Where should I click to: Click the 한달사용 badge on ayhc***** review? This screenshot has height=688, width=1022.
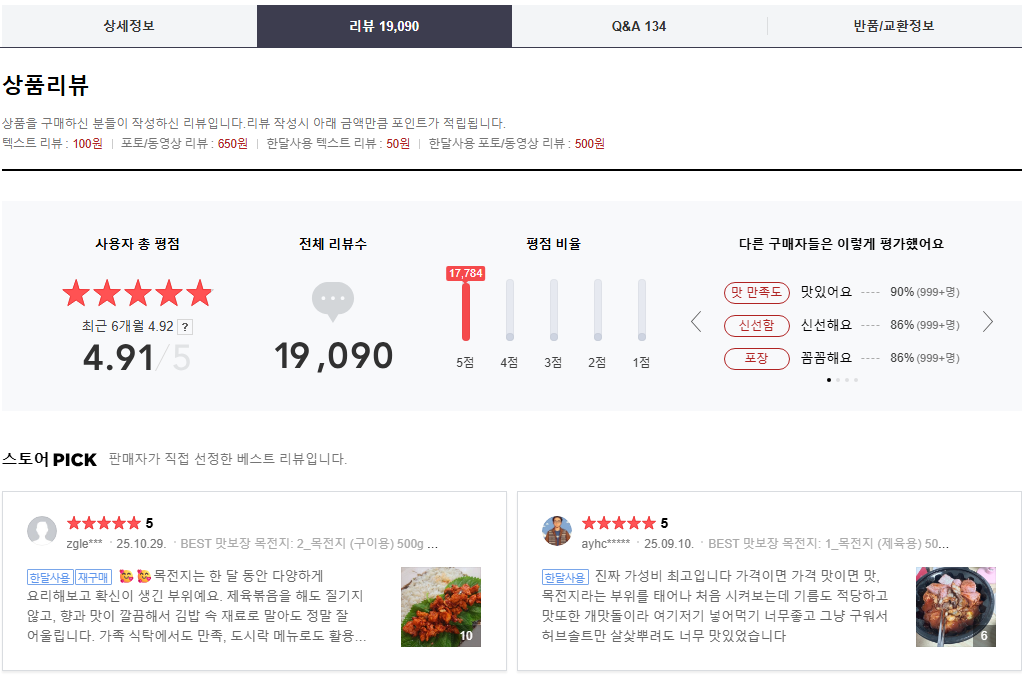pos(565,577)
